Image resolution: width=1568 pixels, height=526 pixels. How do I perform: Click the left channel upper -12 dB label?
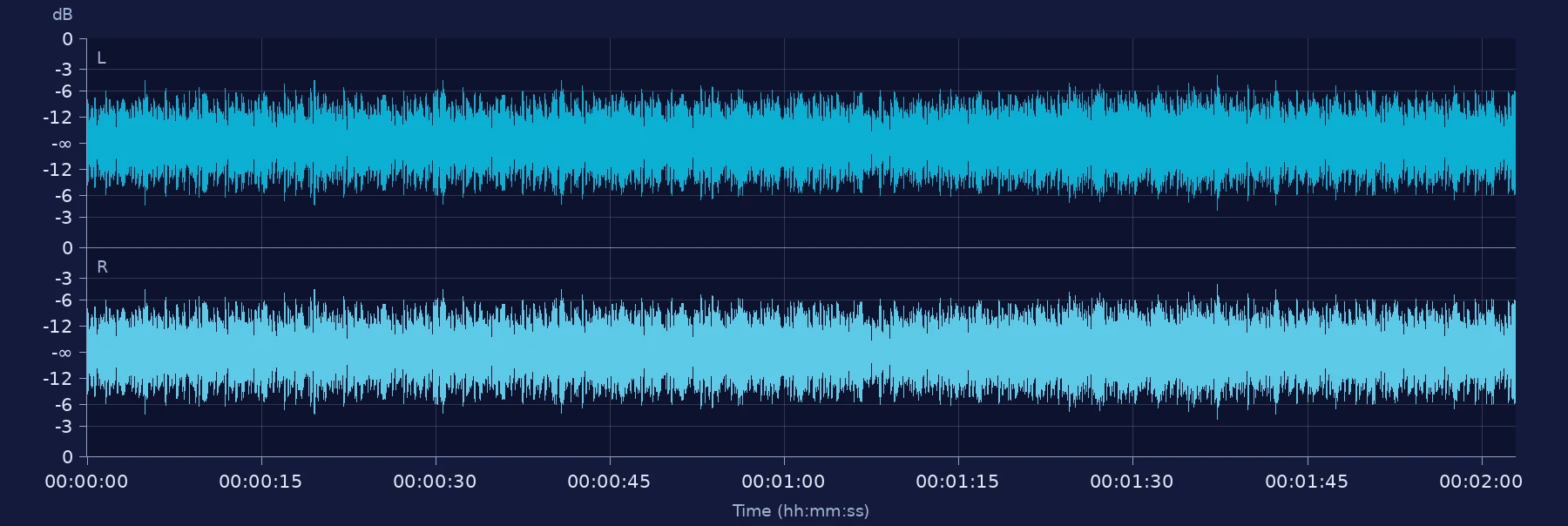click(58, 118)
